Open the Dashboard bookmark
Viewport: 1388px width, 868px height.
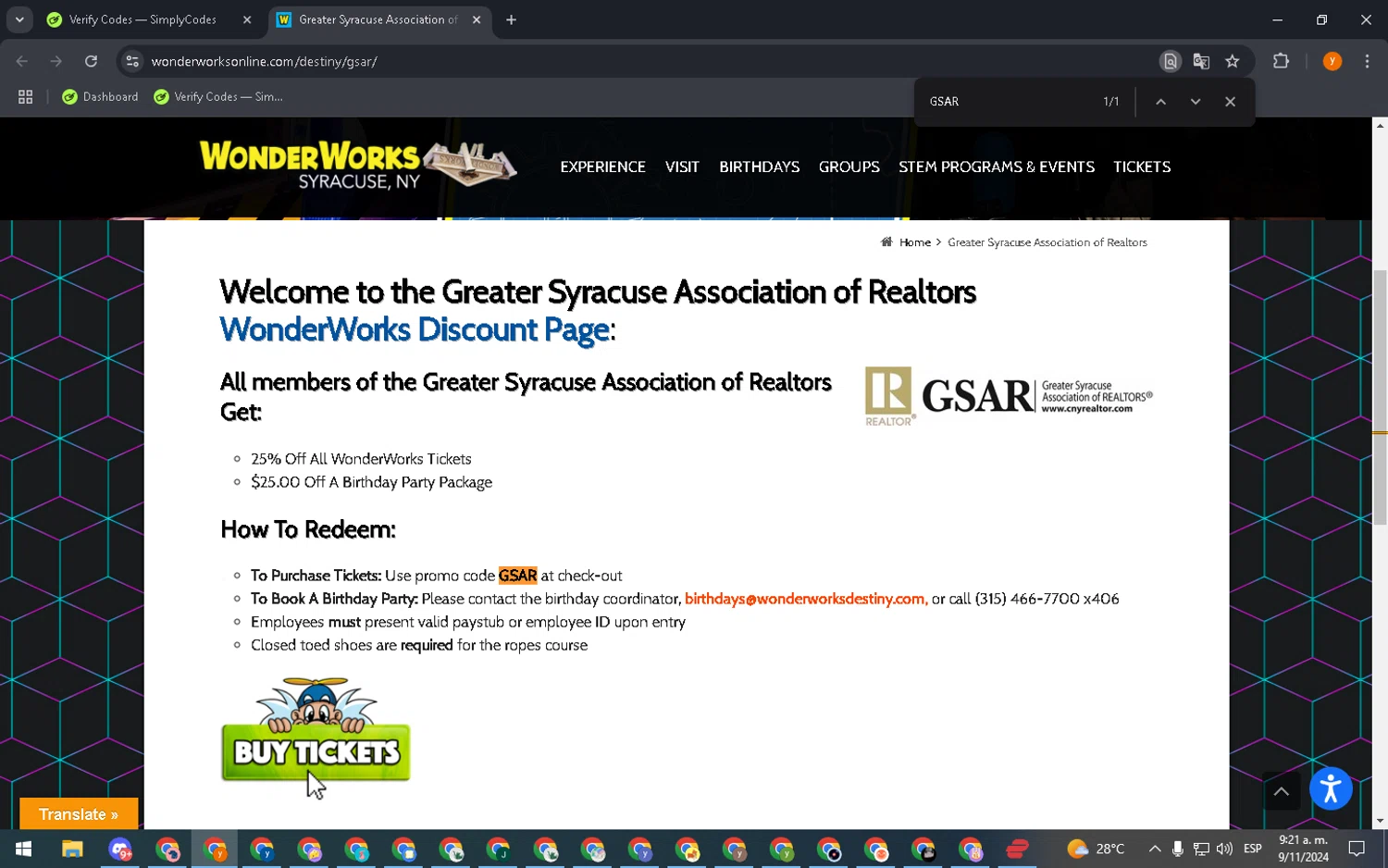point(100,96)
